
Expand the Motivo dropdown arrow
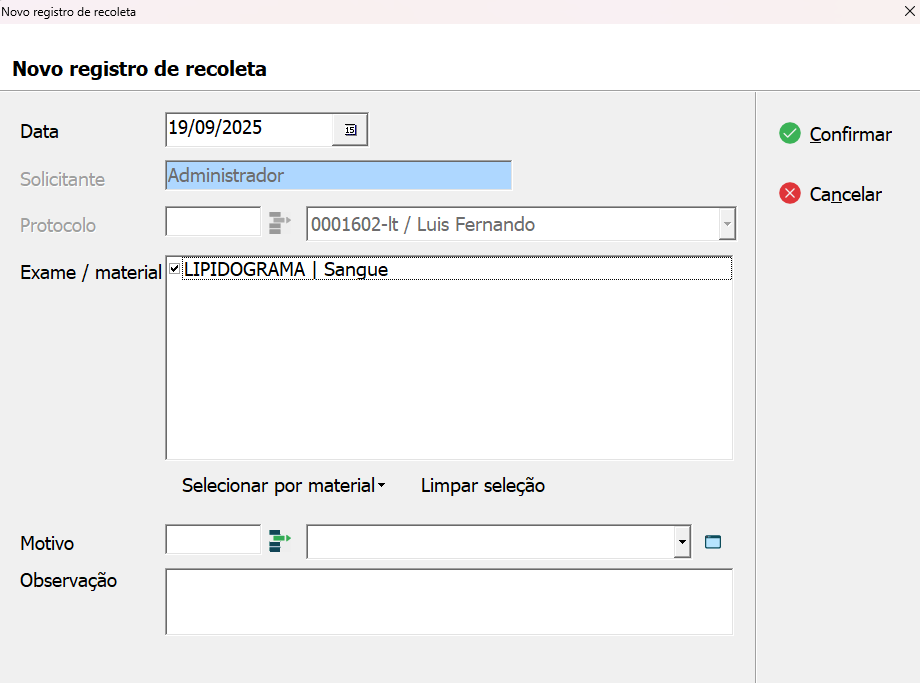[682, 542]
